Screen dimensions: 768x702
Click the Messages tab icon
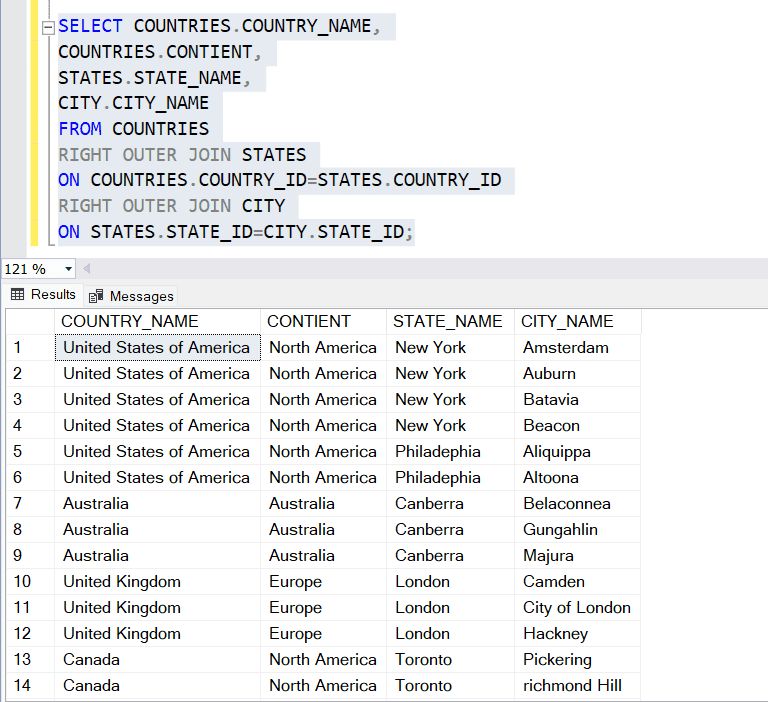tap(96, 296)
